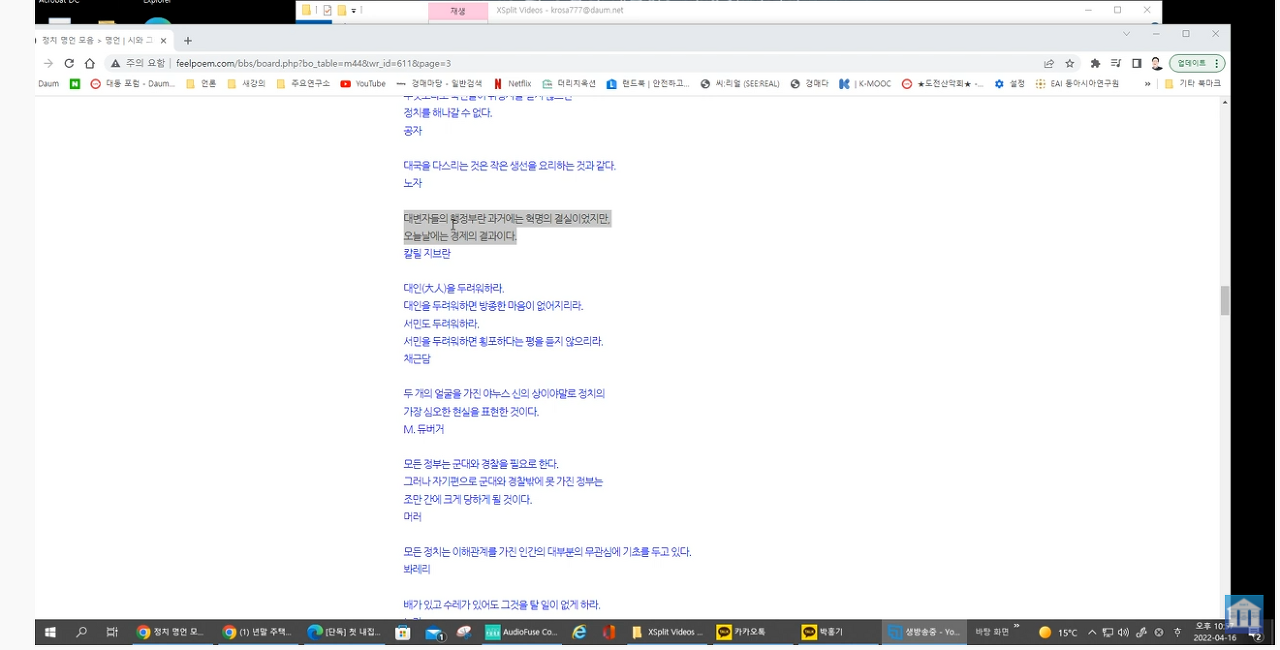Open the '기타 북마크' folder
This screenshot has height=650, width=1280.
(1193, 84)
